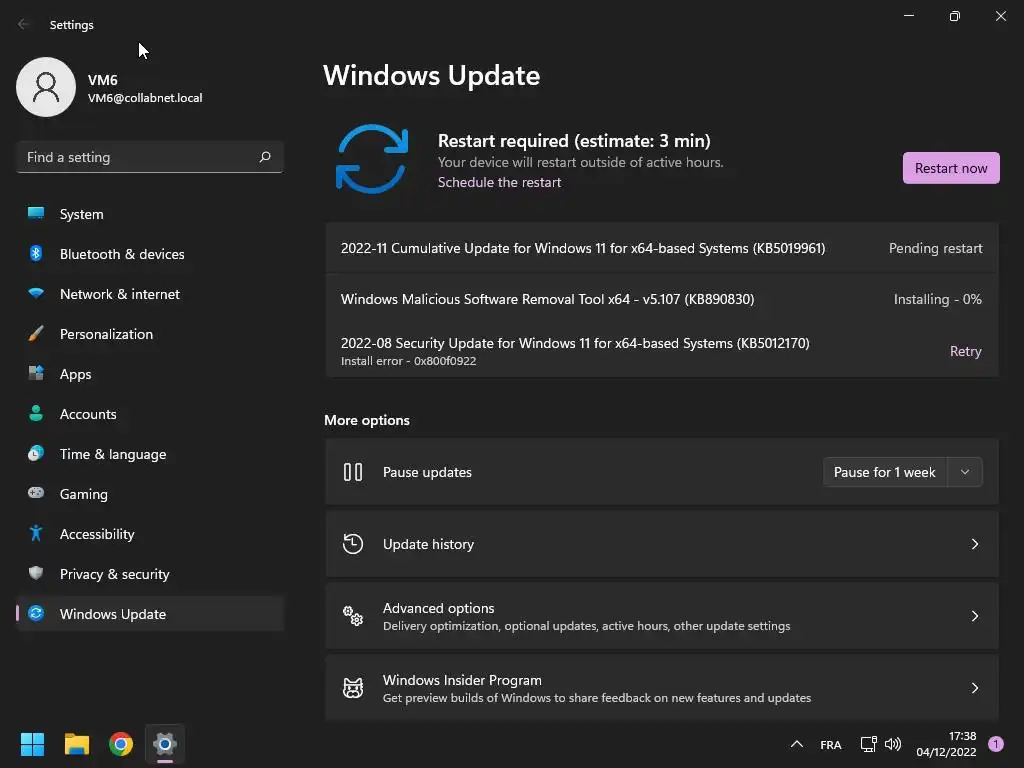Screen dimensions: 1024x768
Task: Open the Network & internet section
Action: [120, 294]
